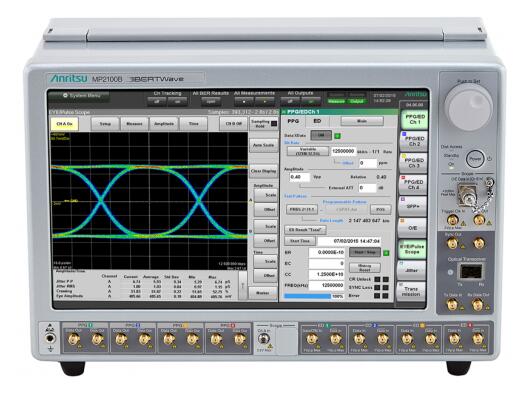
Task: Click the Clear Display button
Action: click(263, 171)
